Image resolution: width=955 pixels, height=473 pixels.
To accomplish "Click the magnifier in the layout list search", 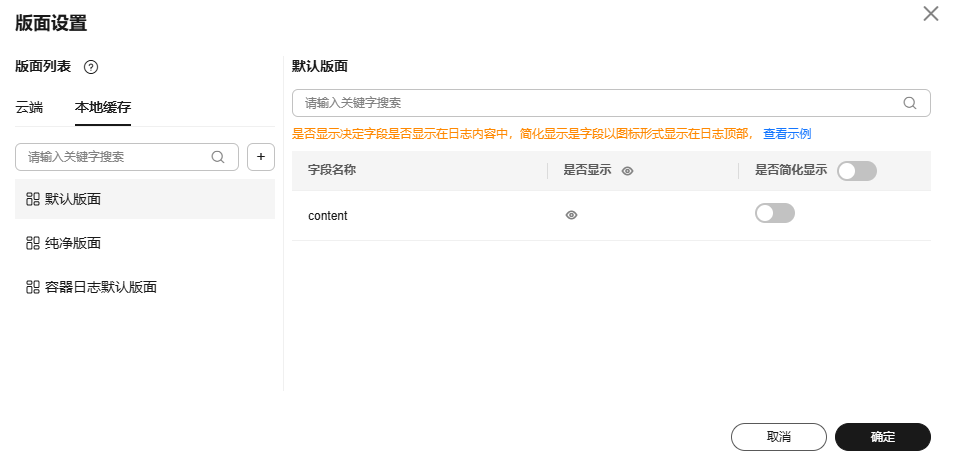I will (x=217, y=157).
